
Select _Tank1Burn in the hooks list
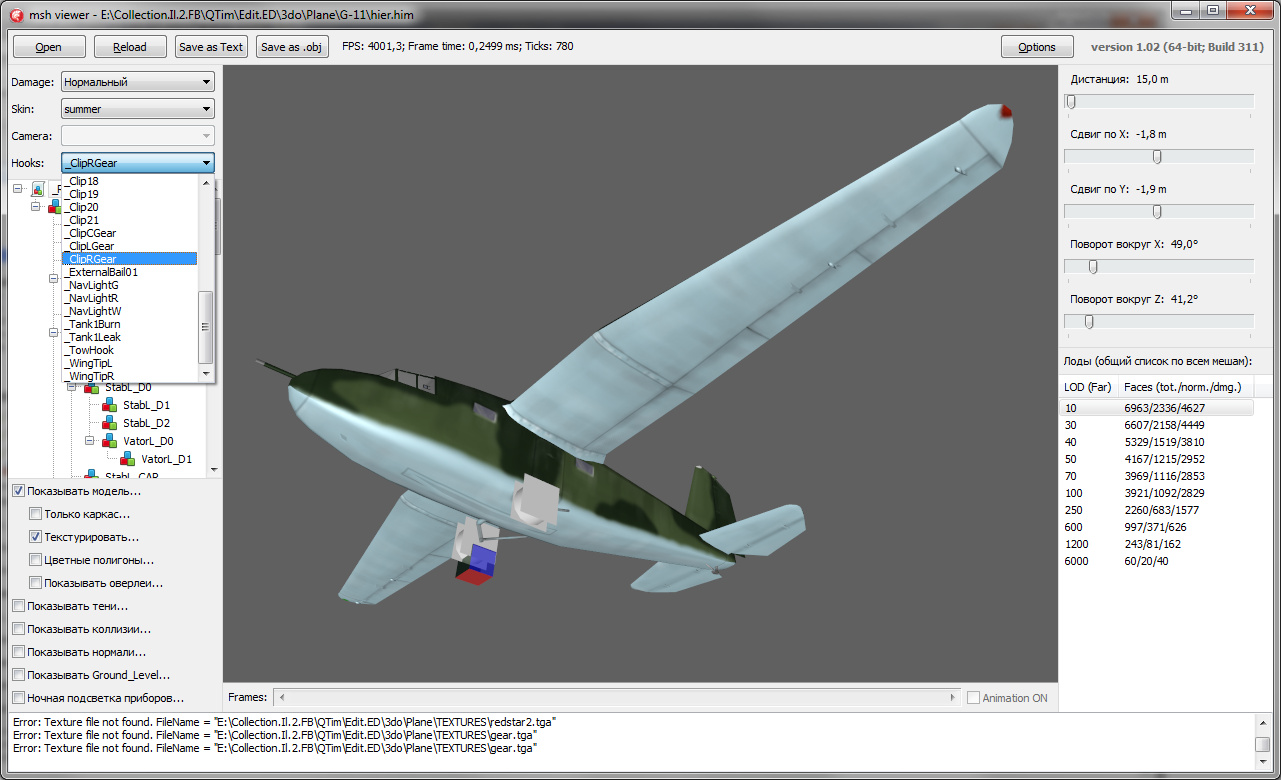tap(130, 324)
